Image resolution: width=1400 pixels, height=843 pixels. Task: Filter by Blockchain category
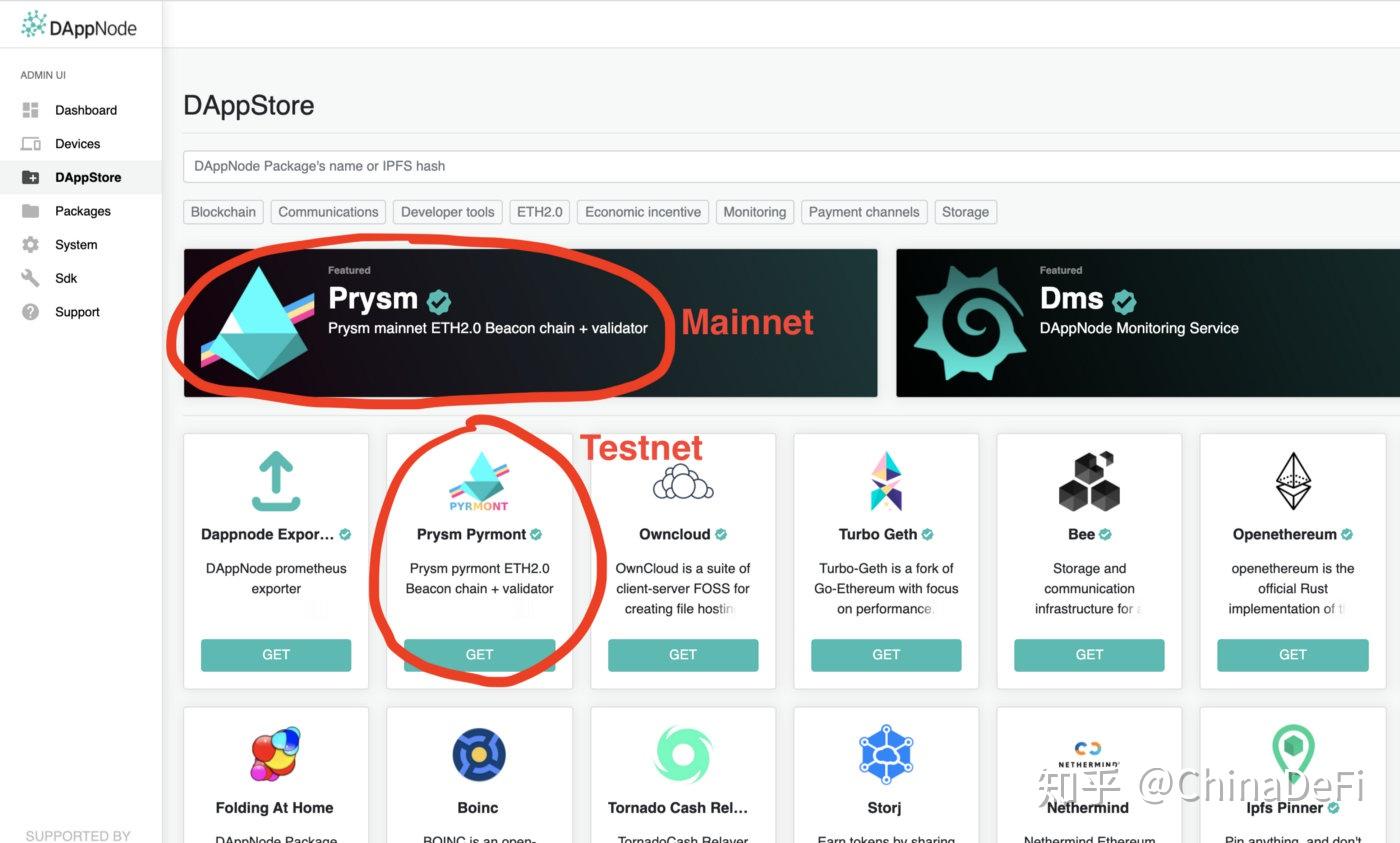[224, 212]
